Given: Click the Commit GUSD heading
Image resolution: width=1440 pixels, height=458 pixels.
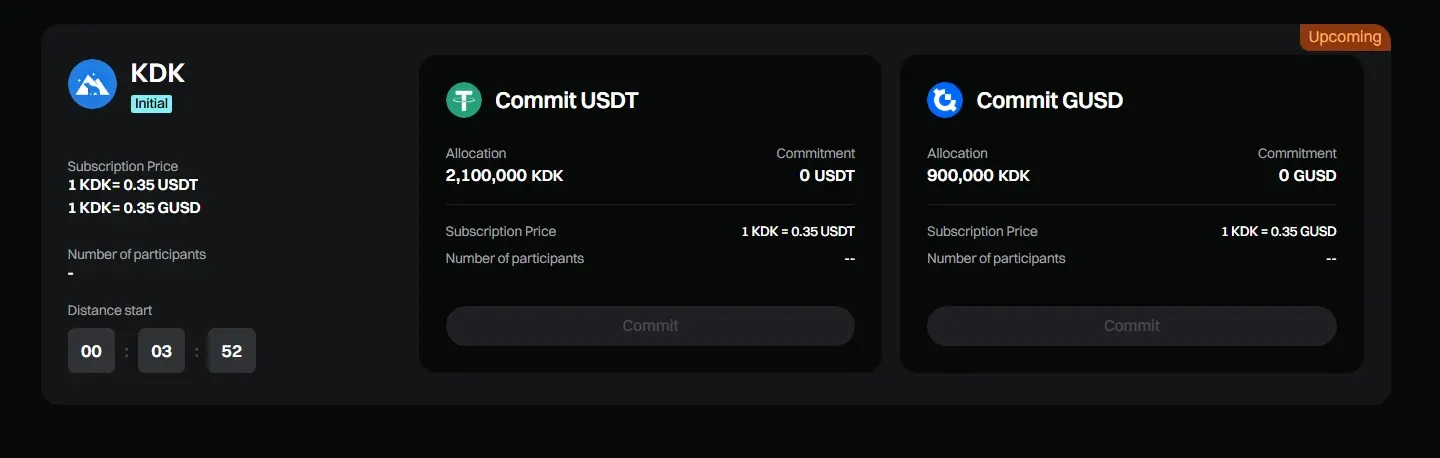Looking at the screenshot, I should (x=1049, y=100).
